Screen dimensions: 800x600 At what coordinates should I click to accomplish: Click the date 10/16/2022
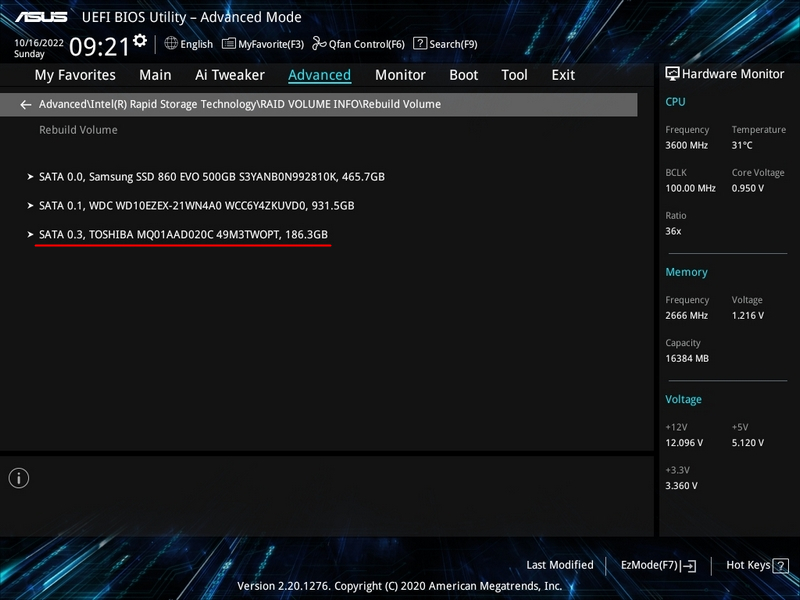pyautogui.click(x=39, y=43)
